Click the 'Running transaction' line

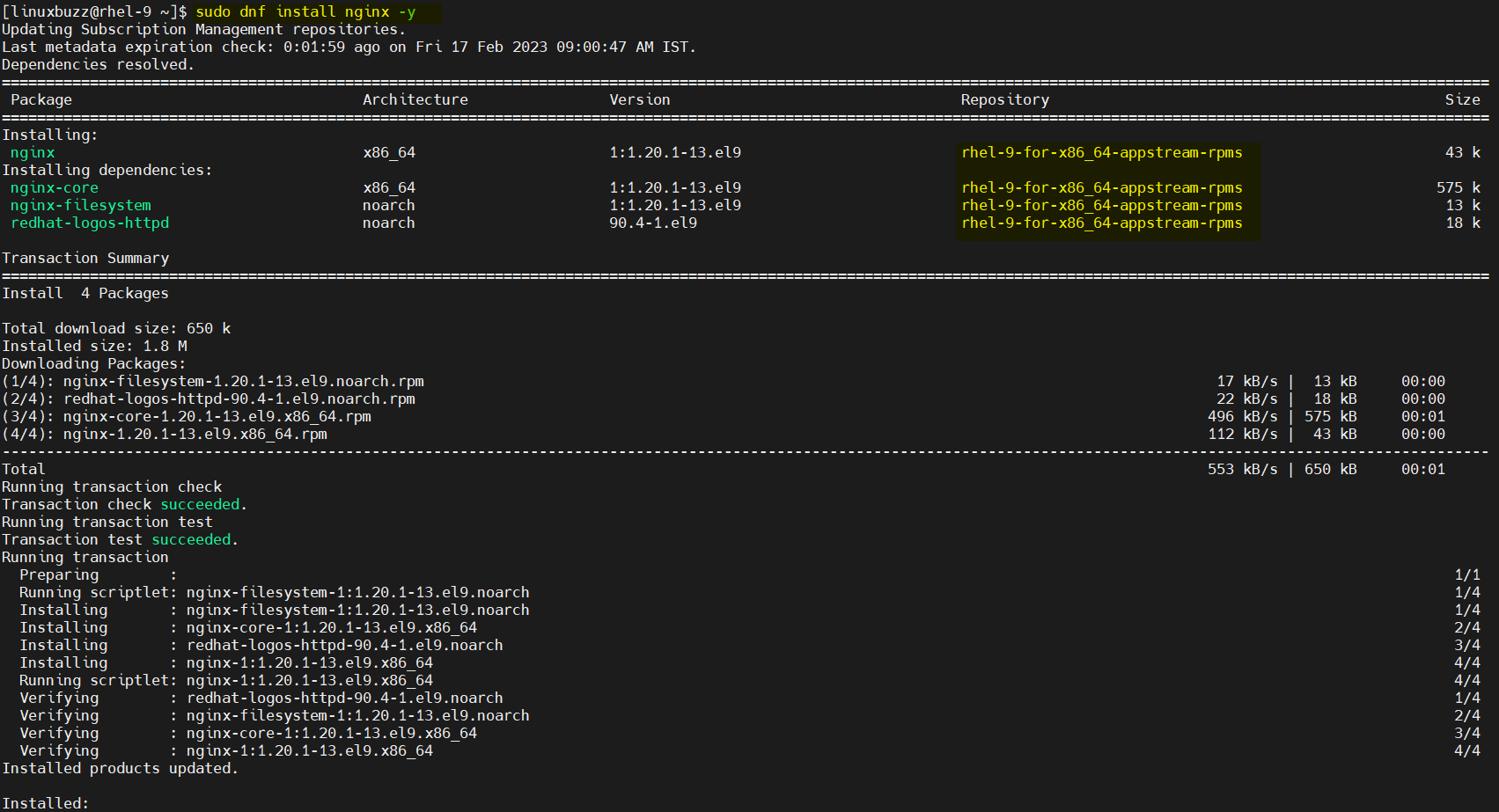point(85,557)
